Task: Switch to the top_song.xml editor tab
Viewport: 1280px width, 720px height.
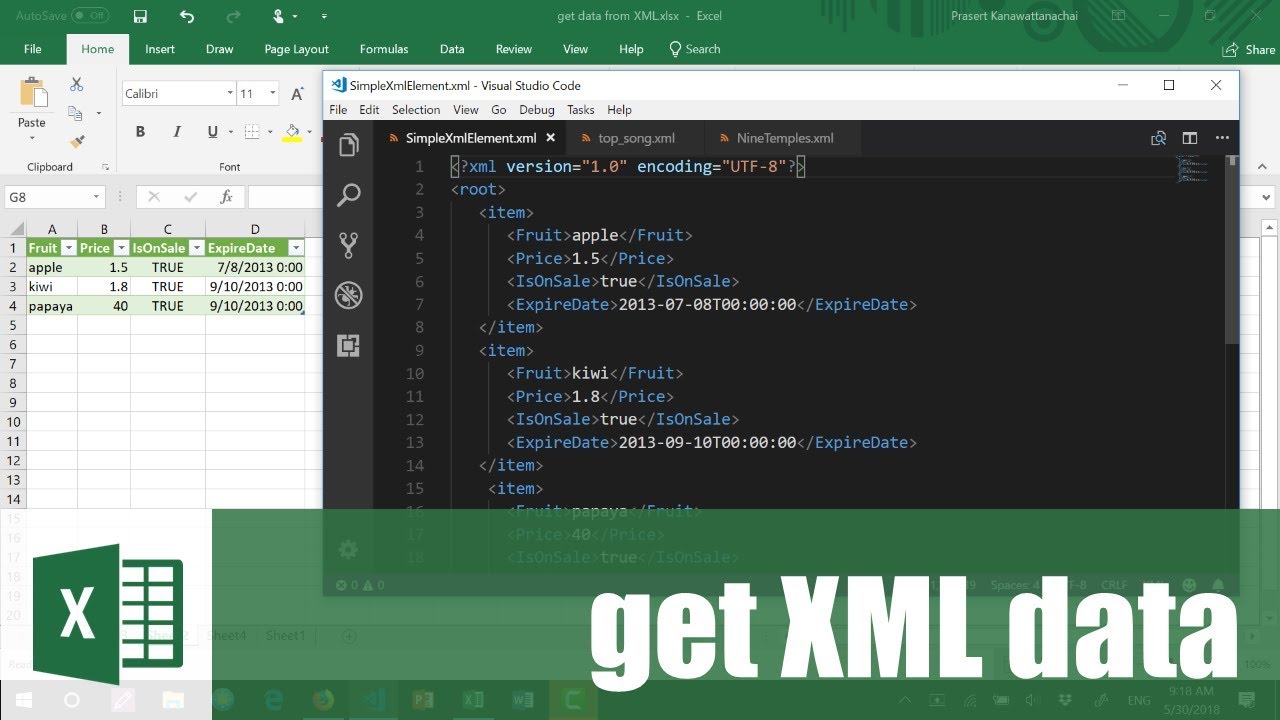Action: [637, 138]
